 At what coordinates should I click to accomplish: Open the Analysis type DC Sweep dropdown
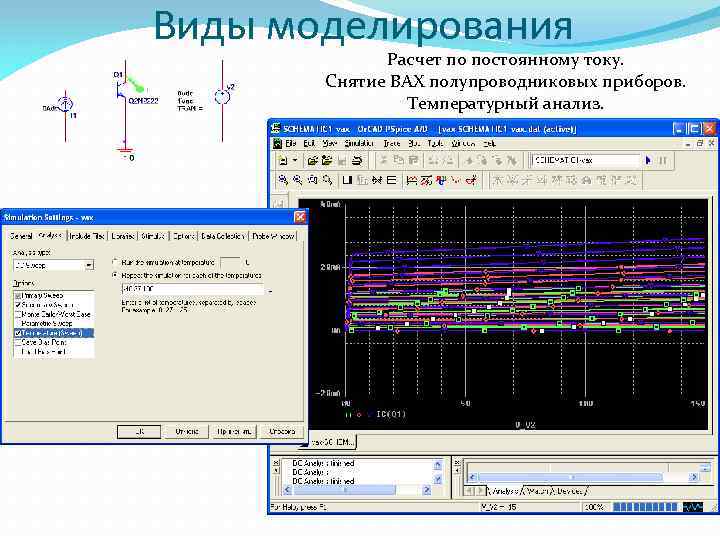tap(54, 265)
